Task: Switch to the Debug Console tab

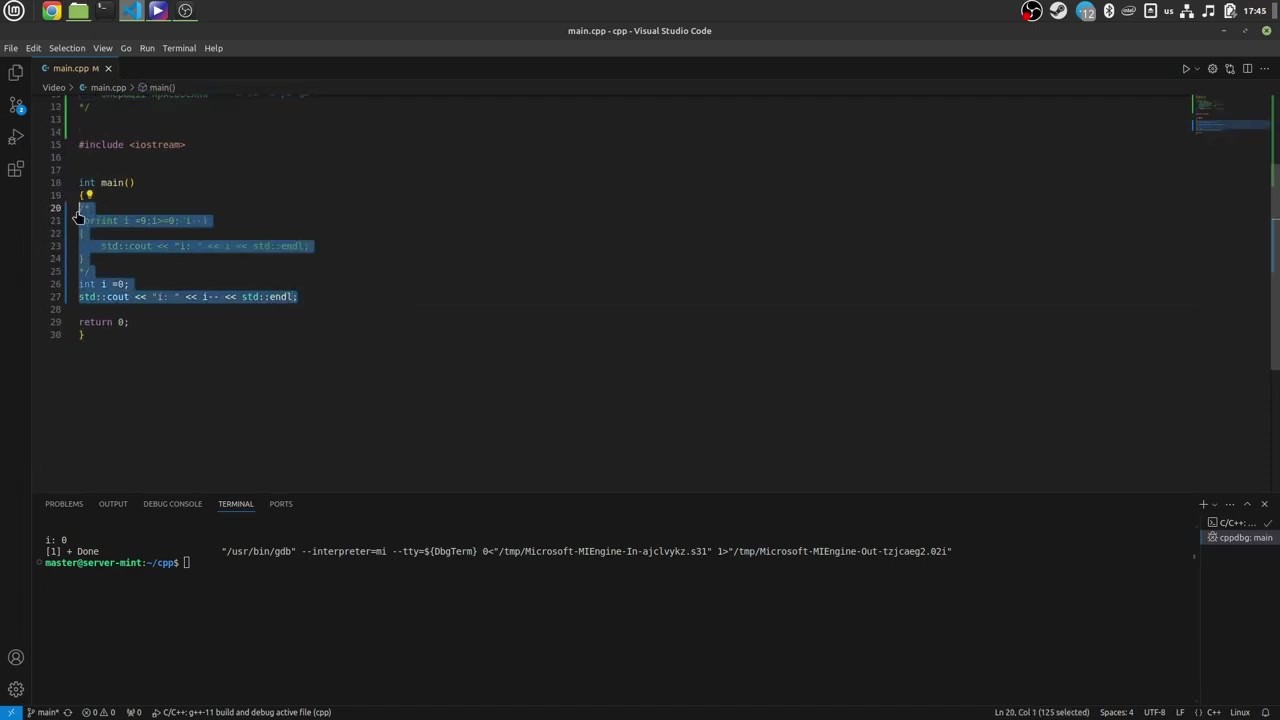Action: point(172,504)
